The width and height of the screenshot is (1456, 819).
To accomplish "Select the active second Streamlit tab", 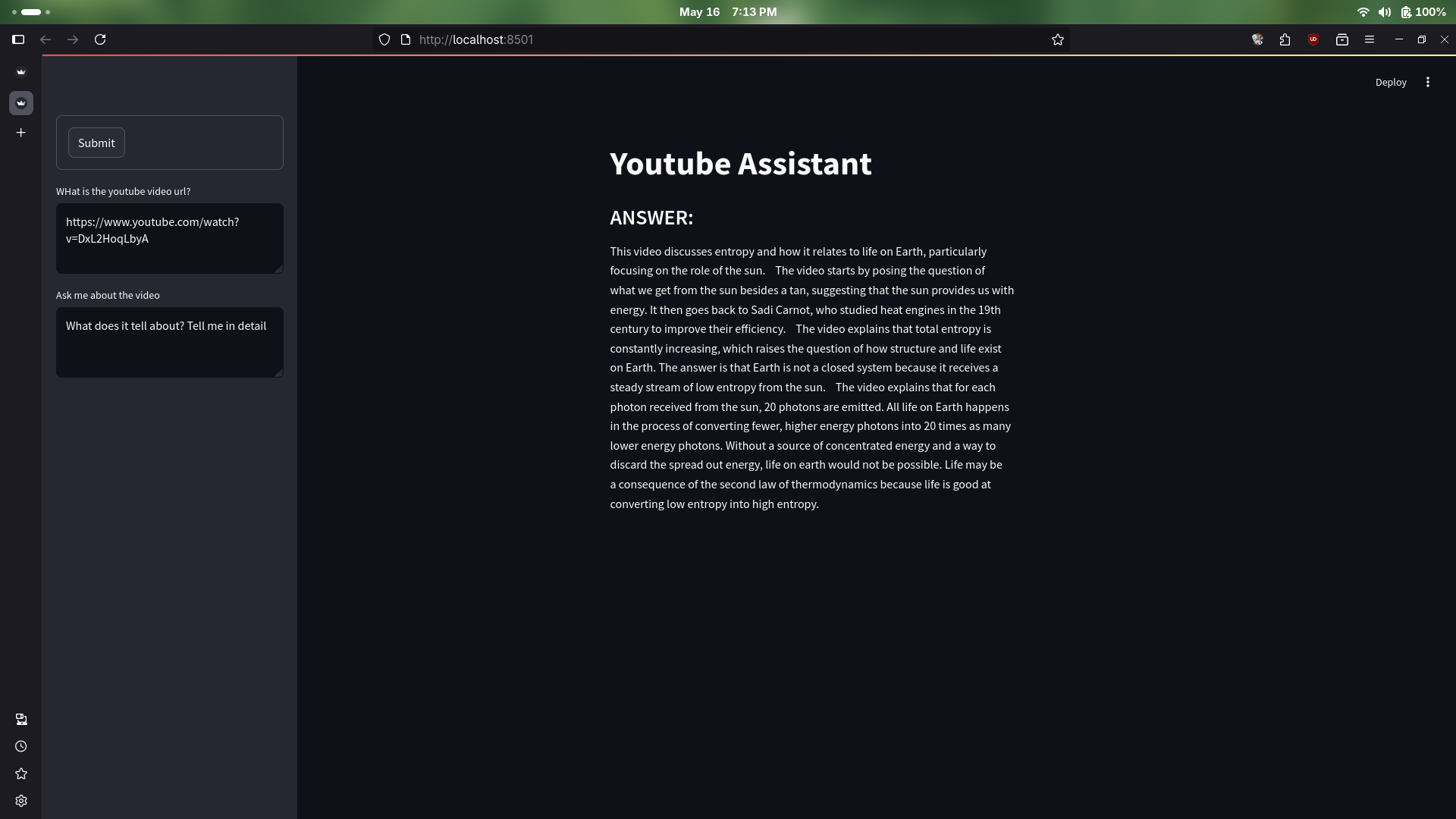I will coord(21,102).
